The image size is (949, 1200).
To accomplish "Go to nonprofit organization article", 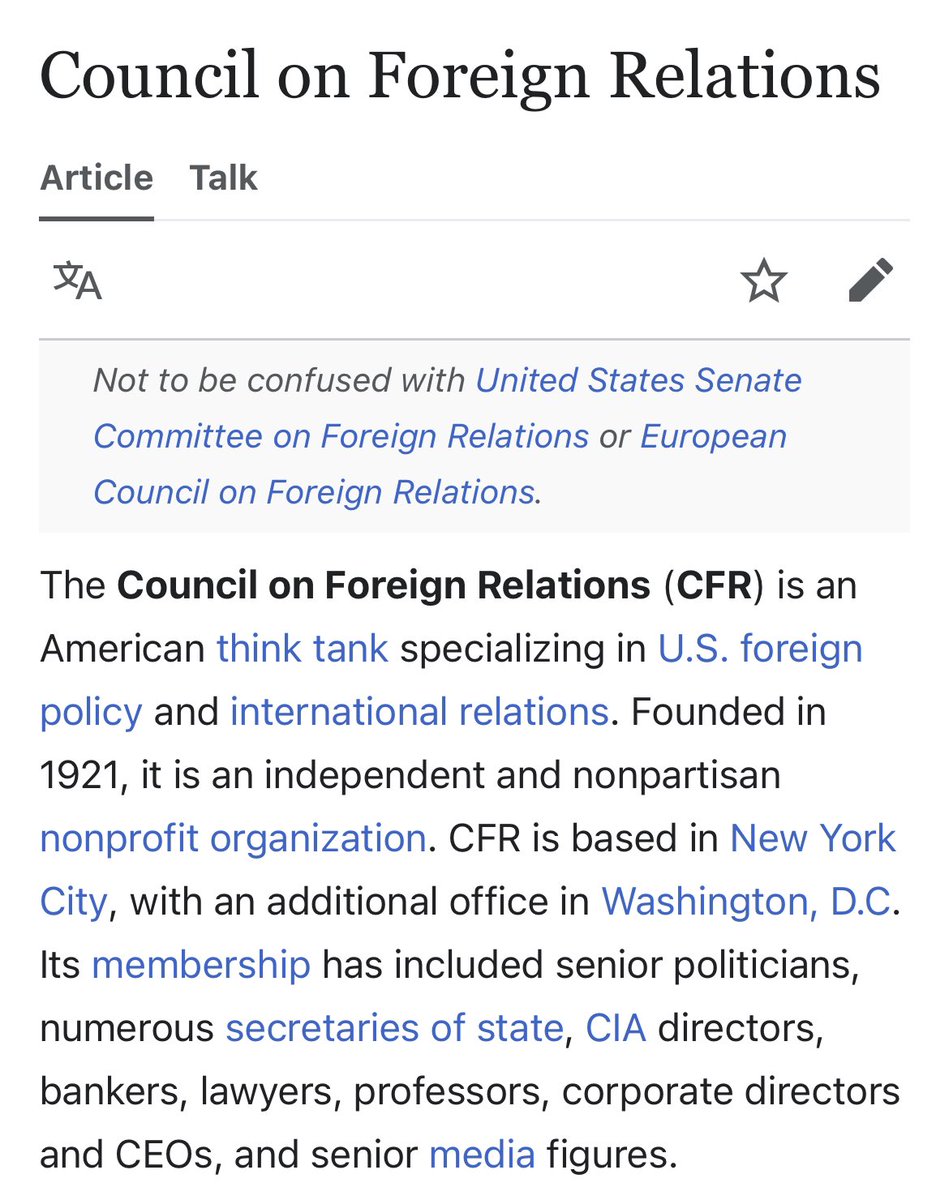I will 233,838.
